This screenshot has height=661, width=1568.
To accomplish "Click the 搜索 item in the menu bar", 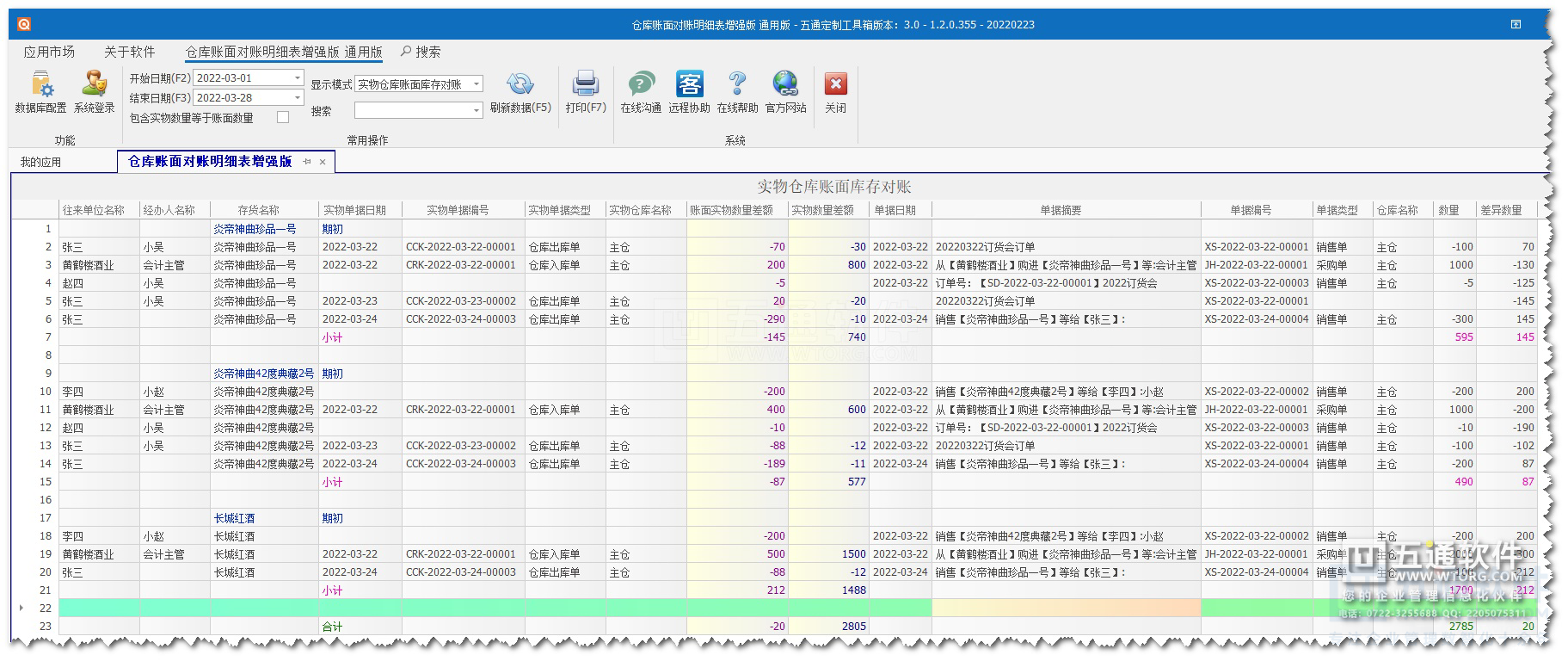I will [x=421, y=52].
